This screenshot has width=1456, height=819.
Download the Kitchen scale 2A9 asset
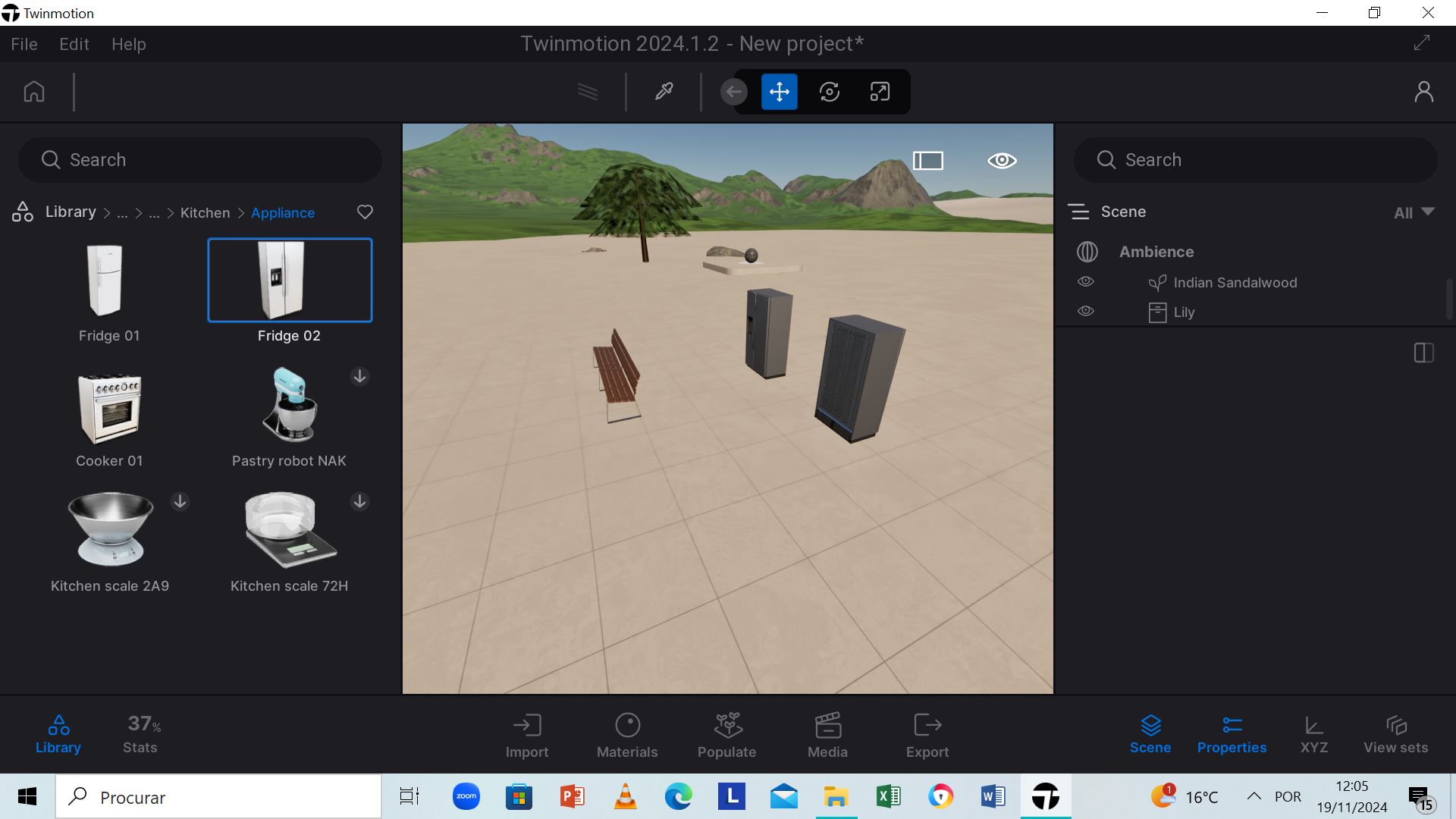coord(180,501)
